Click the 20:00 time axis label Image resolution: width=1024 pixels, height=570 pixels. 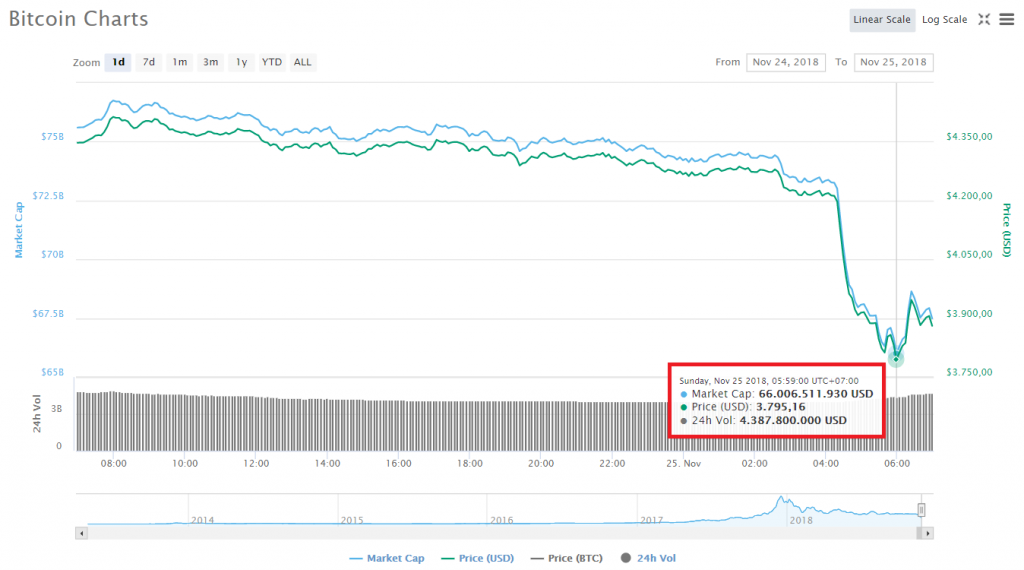(541, 464)
